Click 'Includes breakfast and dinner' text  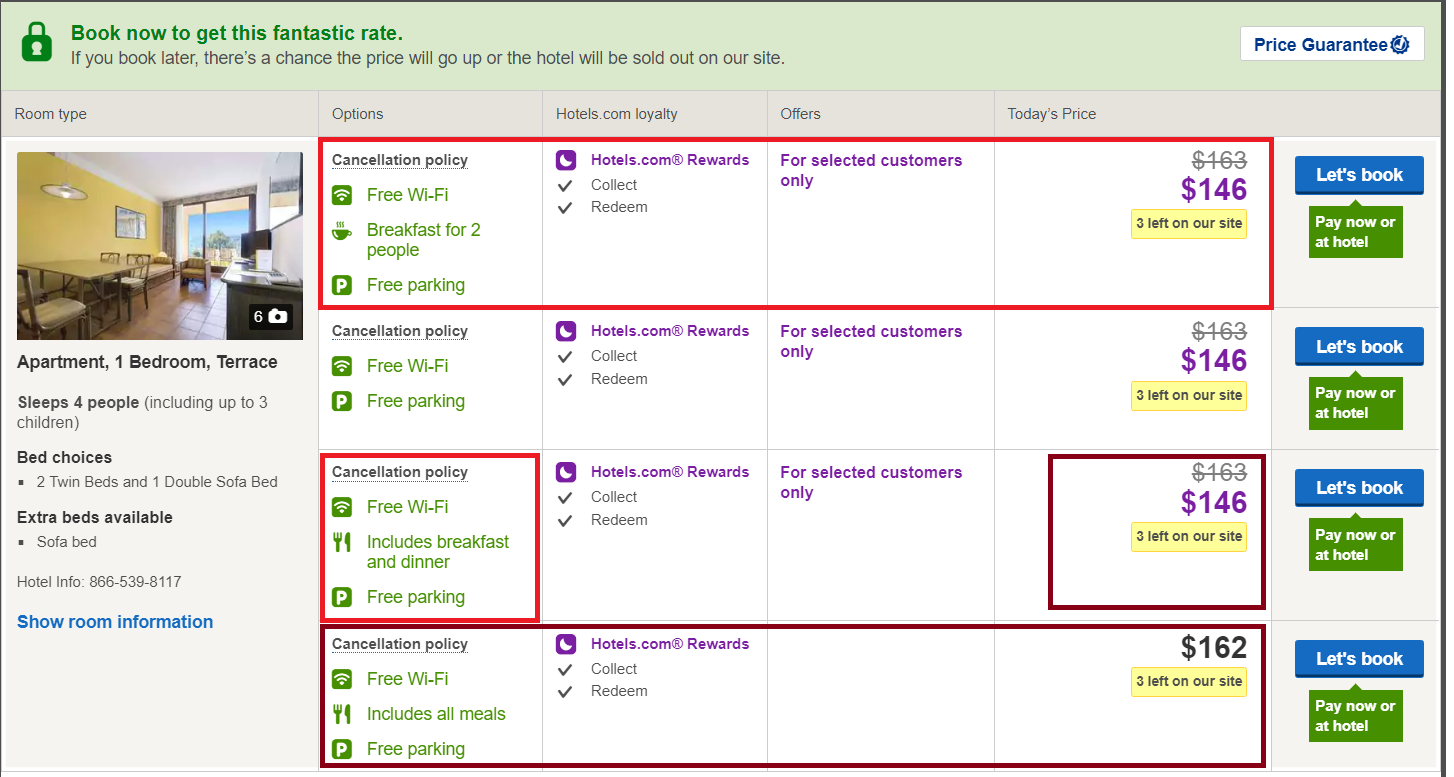438,552
